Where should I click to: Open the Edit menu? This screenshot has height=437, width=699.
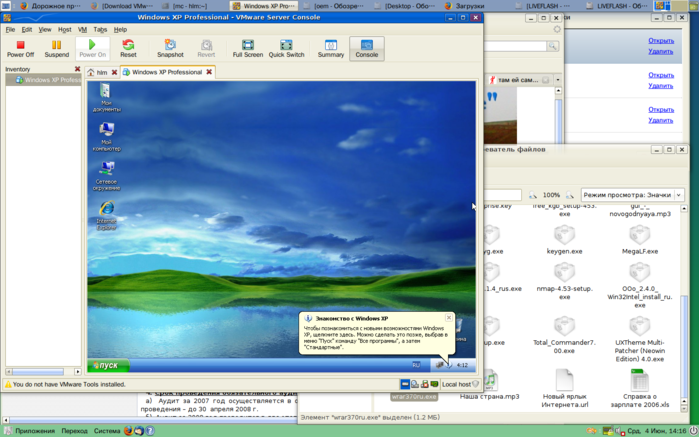tap(27, 29)
